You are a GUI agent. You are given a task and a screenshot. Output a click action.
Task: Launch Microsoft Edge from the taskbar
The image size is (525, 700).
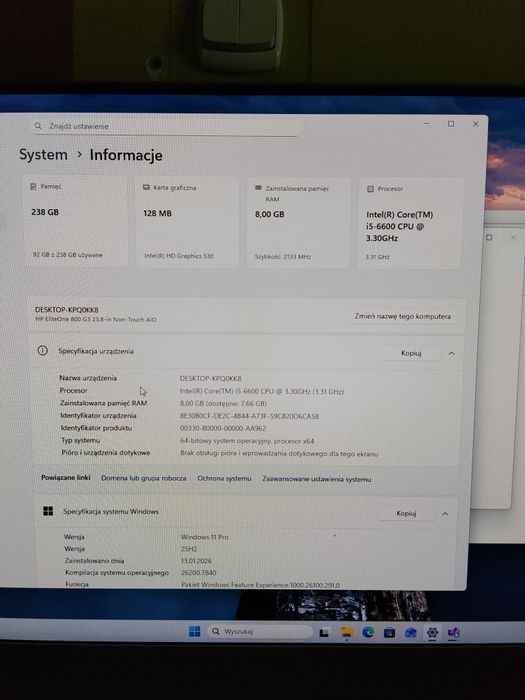pyautogui.click(x=368, y=632)
